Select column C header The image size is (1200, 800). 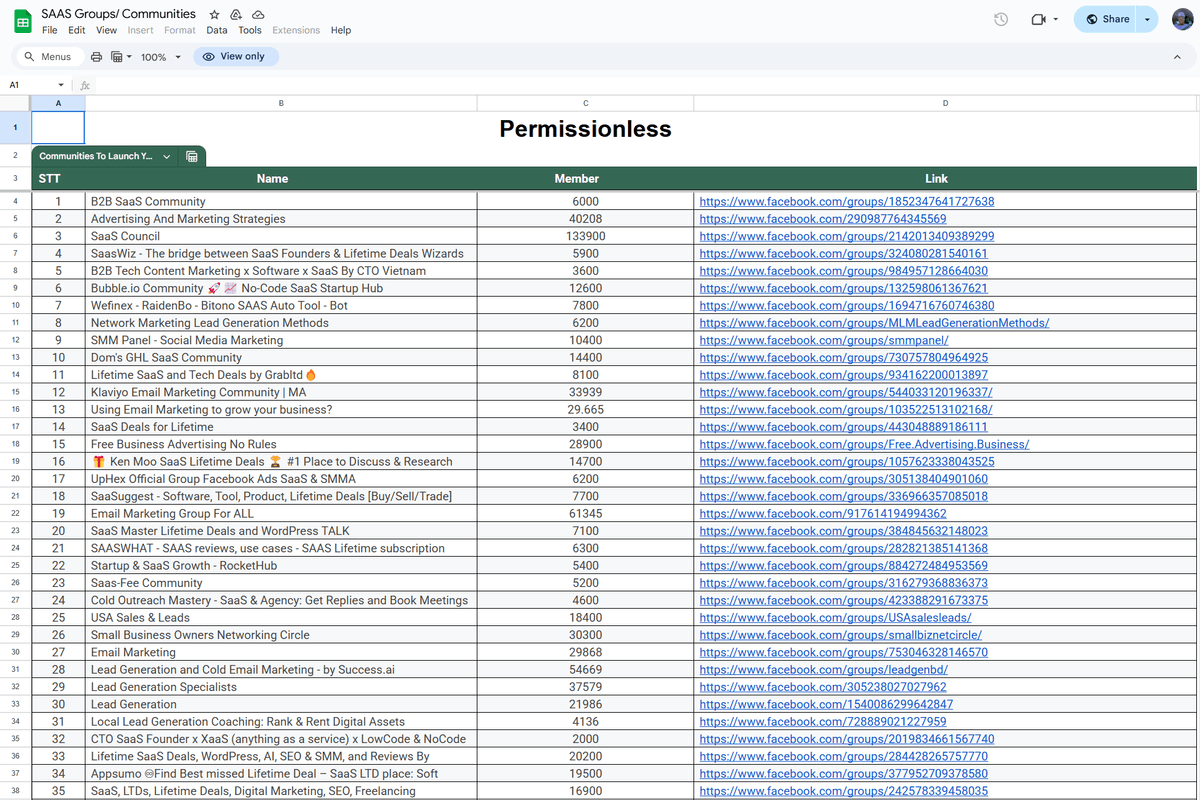tap(585, 103)
